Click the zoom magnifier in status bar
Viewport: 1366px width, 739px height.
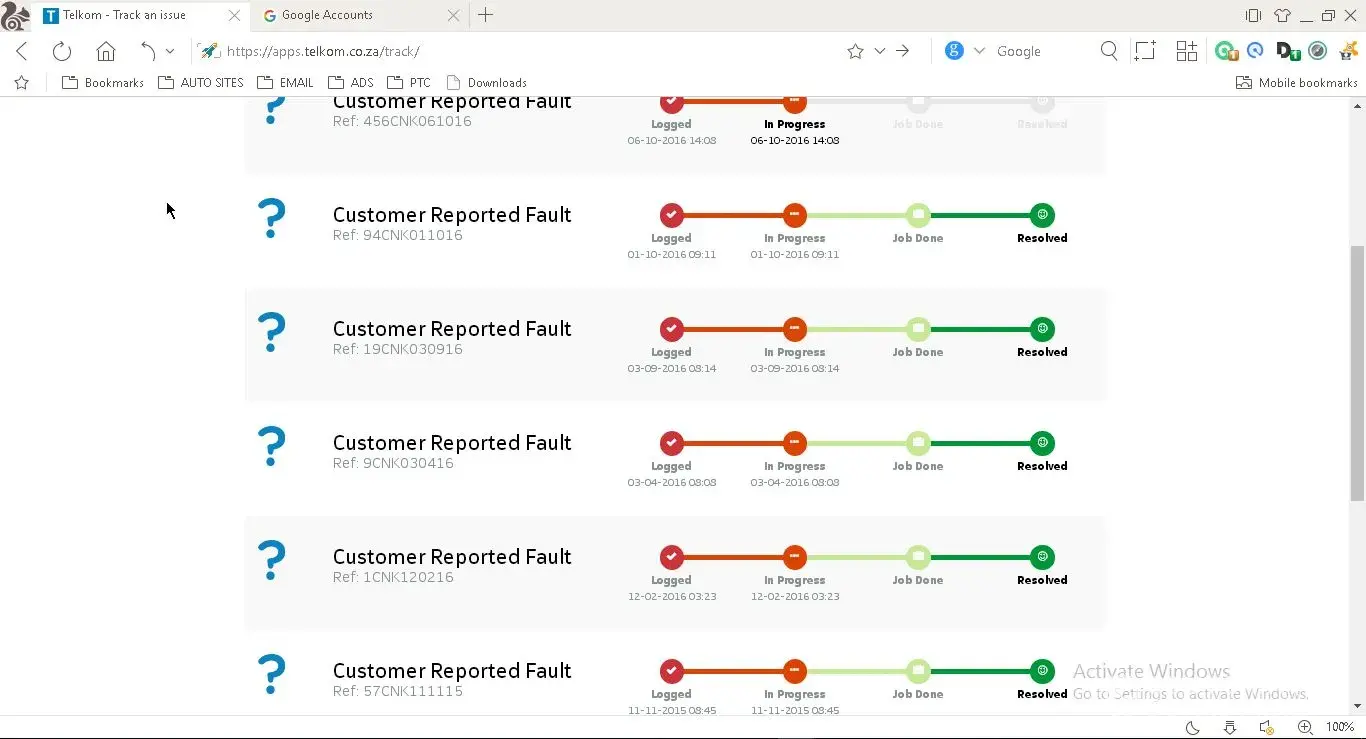pyautogui.click(x=1305, y=727)
